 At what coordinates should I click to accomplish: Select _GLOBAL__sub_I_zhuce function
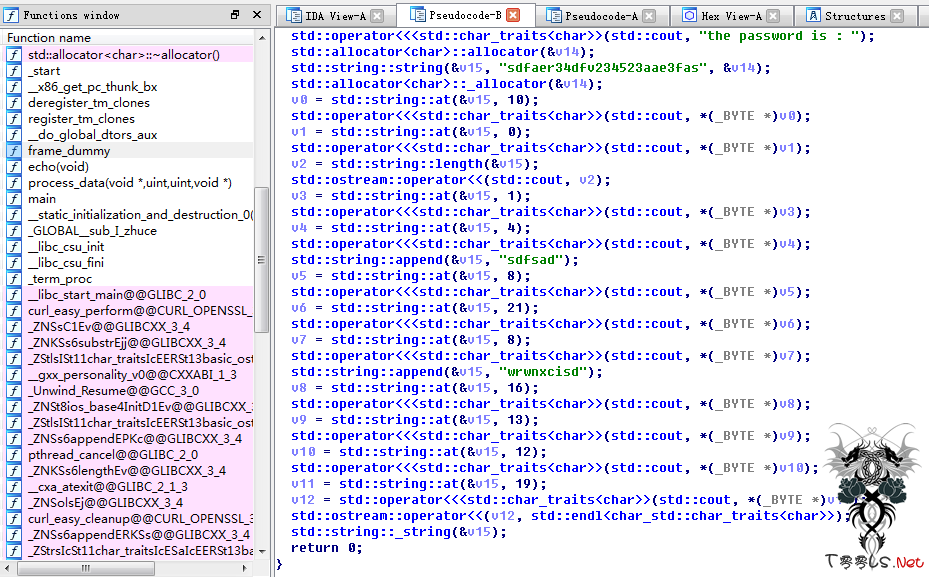pos(129,230)
